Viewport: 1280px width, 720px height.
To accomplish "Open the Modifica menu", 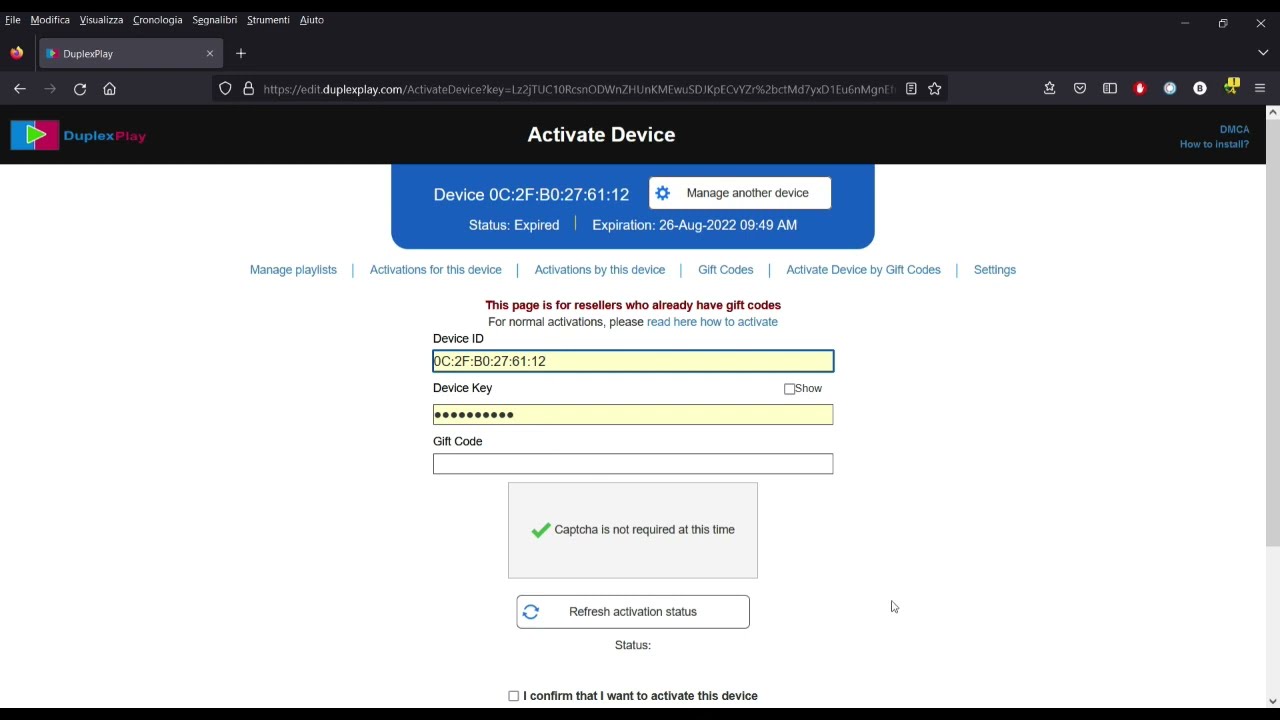I will click(x=50, y=20).
